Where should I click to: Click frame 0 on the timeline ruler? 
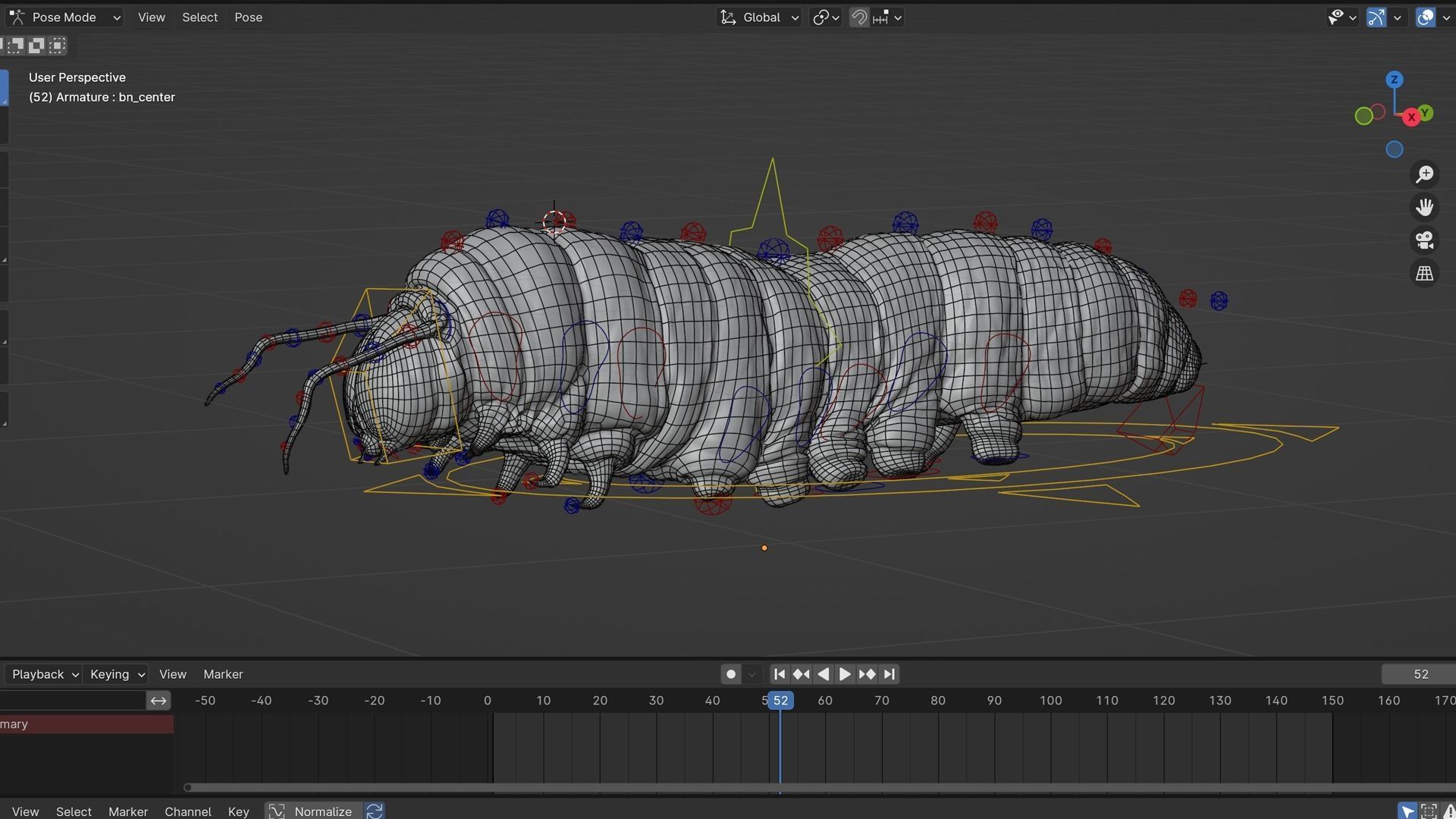pos(487,701)
